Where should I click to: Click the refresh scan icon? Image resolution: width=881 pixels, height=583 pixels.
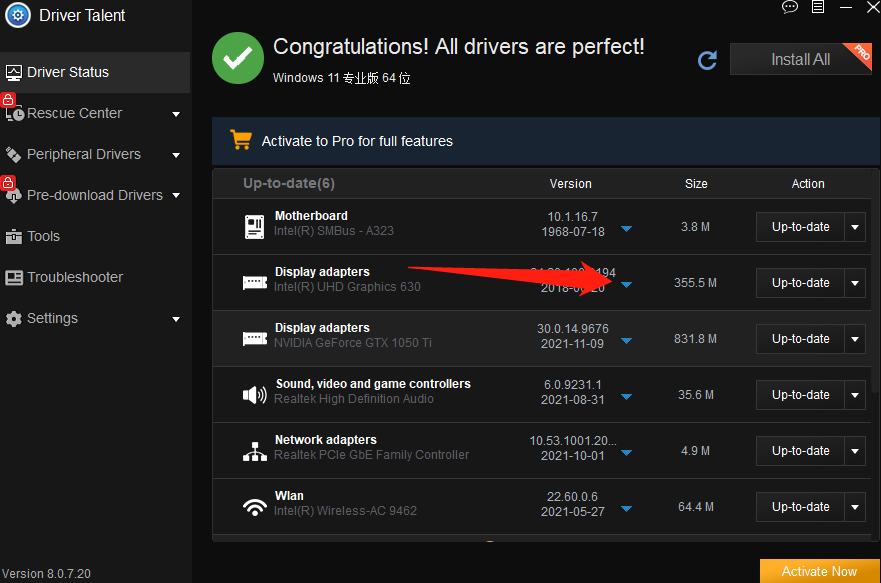coord(707,60)
